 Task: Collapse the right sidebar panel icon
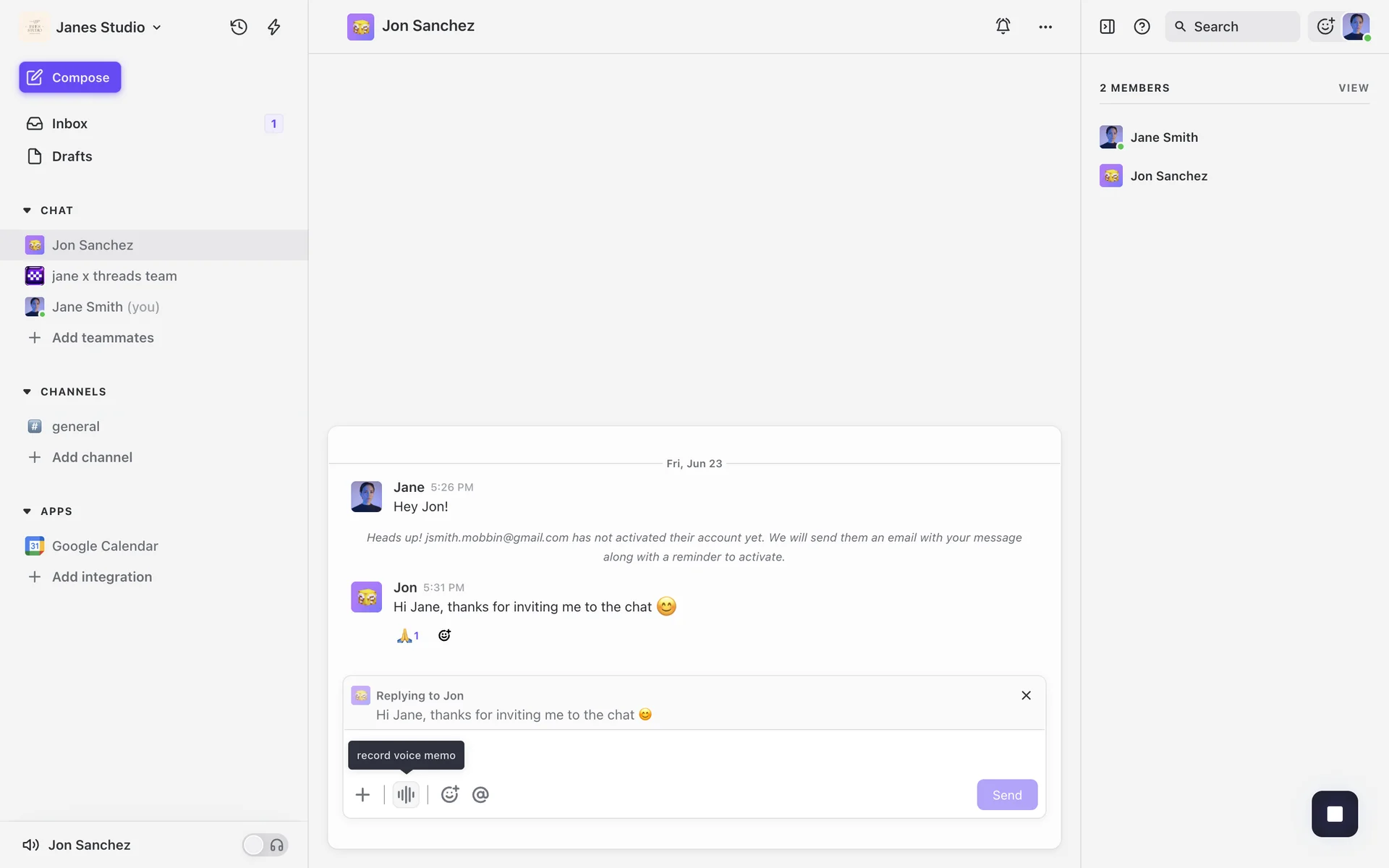coord(1107,27)
